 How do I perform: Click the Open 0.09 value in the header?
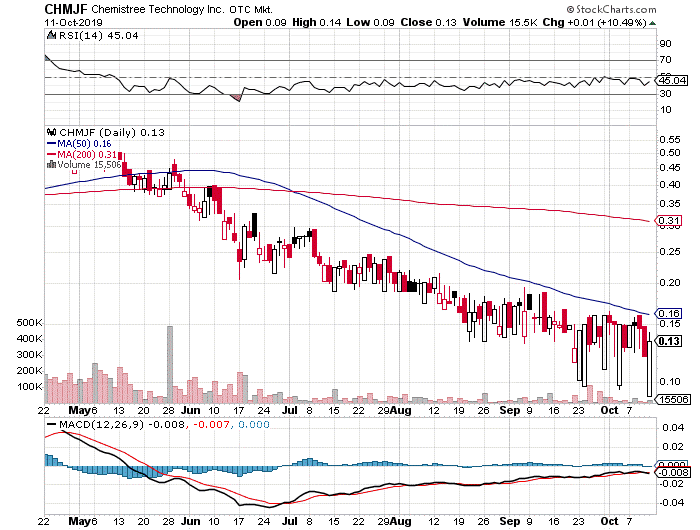[x=260, y=22]
